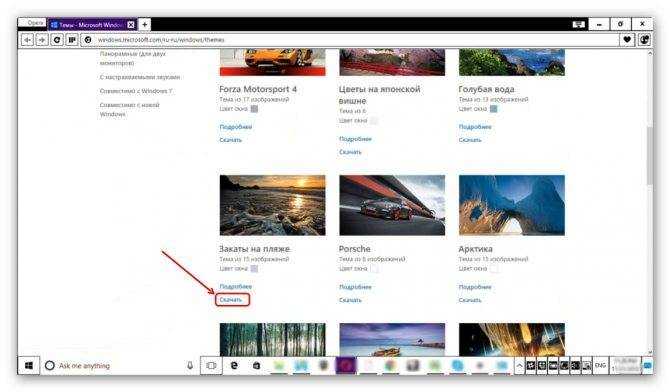Click the browser forward arrow button

click(42, 40)
